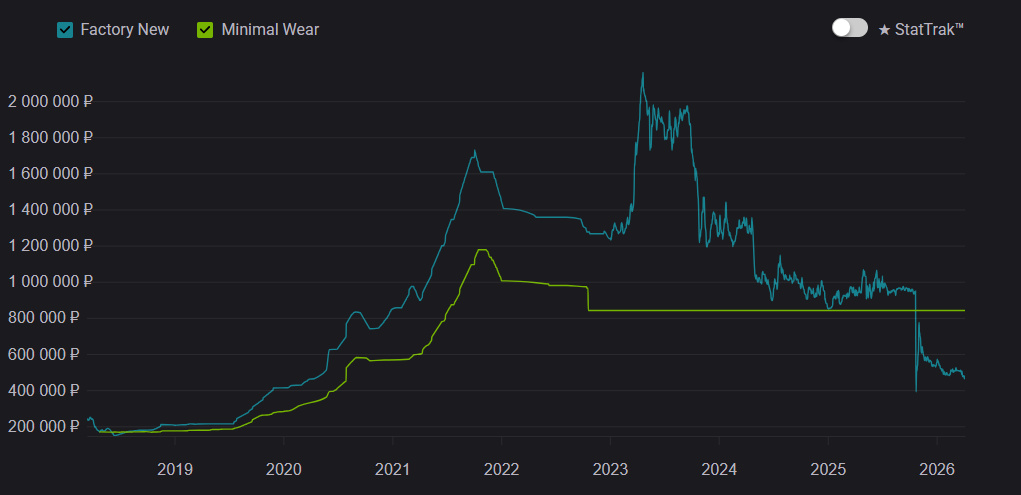Click the Minimal Wear peak before 2022
The height and width of the screenshot is (495, 1021).
point(482,250)
